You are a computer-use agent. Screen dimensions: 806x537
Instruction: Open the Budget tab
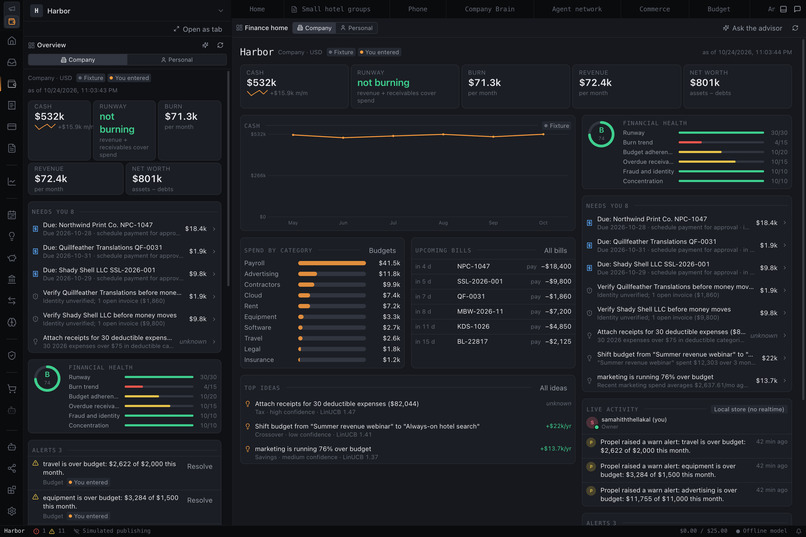coord(719,9)
